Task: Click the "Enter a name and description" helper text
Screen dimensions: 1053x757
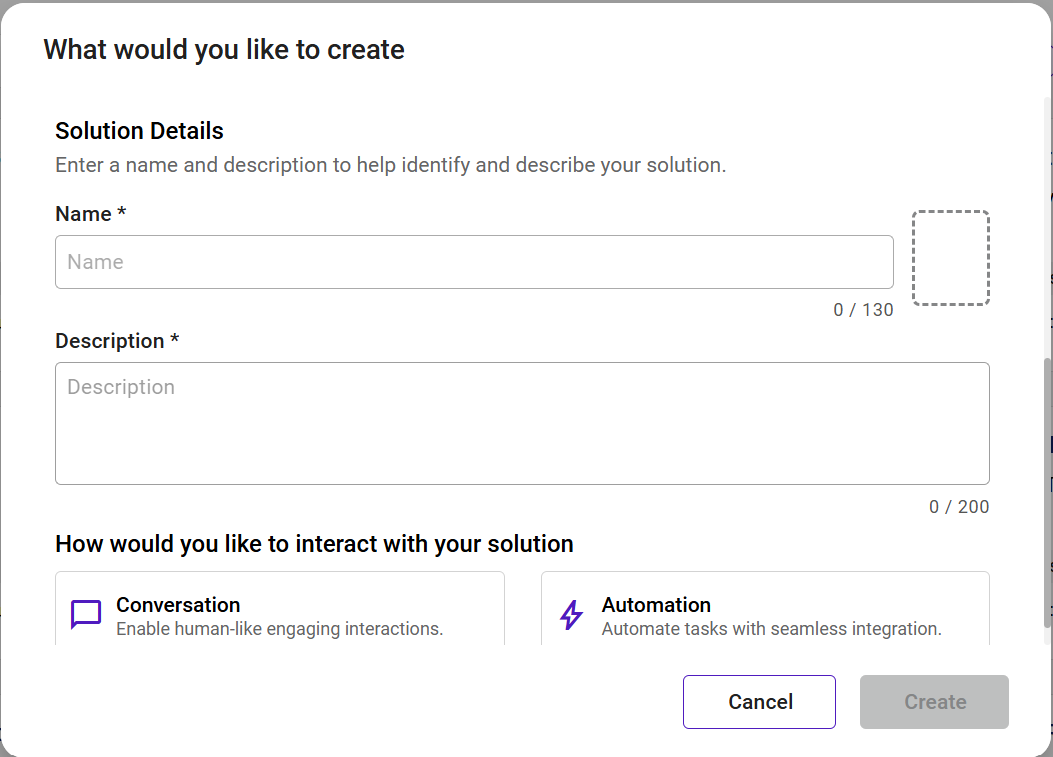Action: pyautogui.click(x=390, y=165)
